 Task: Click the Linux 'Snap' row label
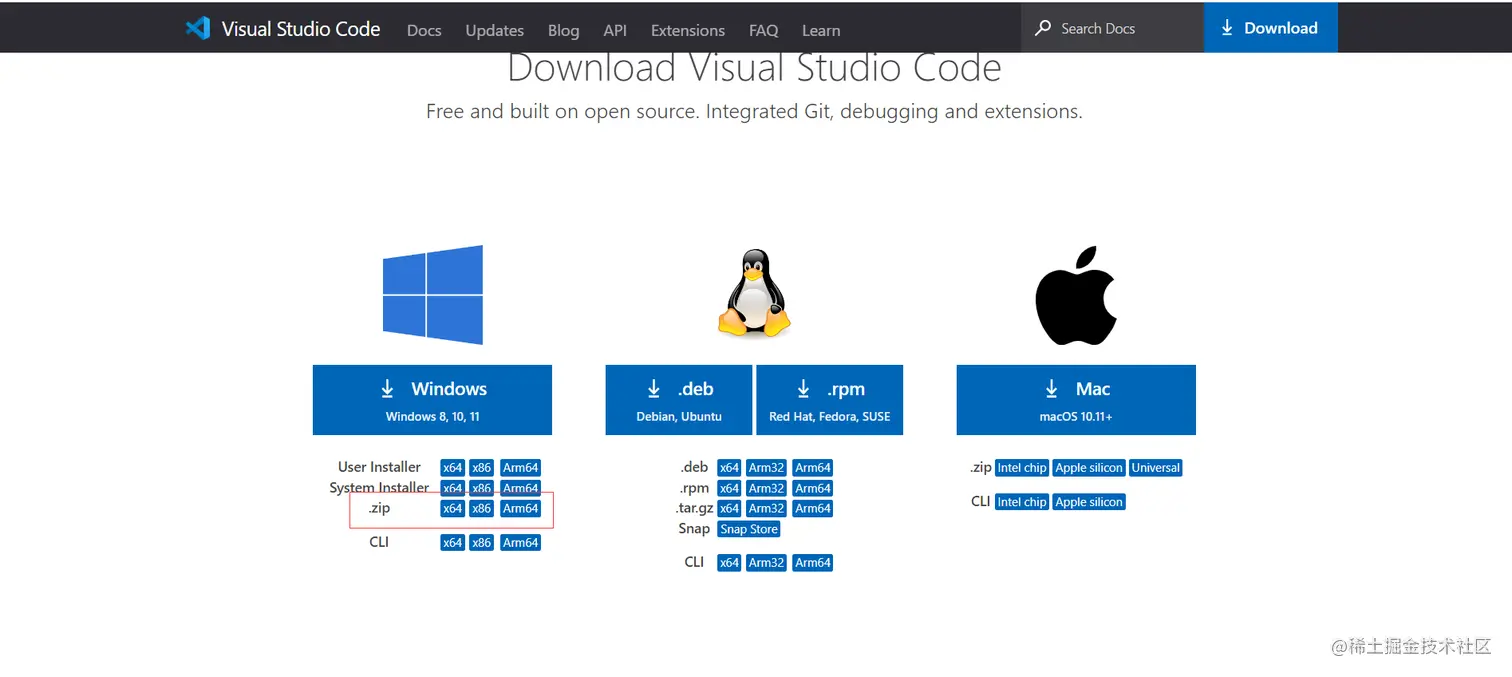click(x=694, y=528)
